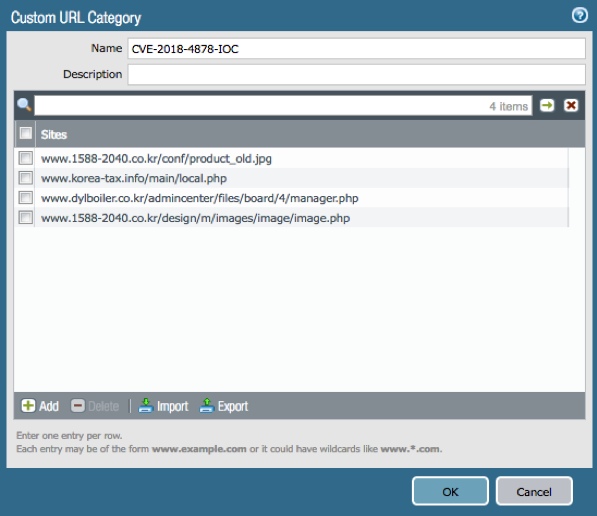Check the dylboiler.co.kr row checkbox

(26, 198)
